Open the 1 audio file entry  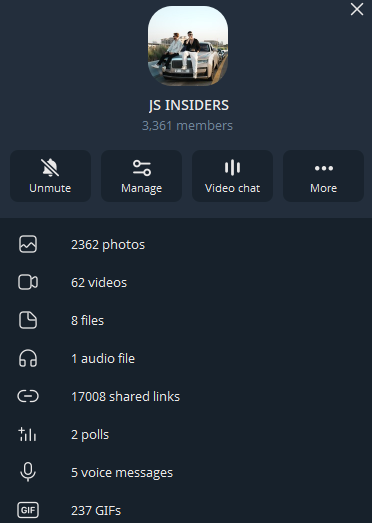[x=186, y=359]
